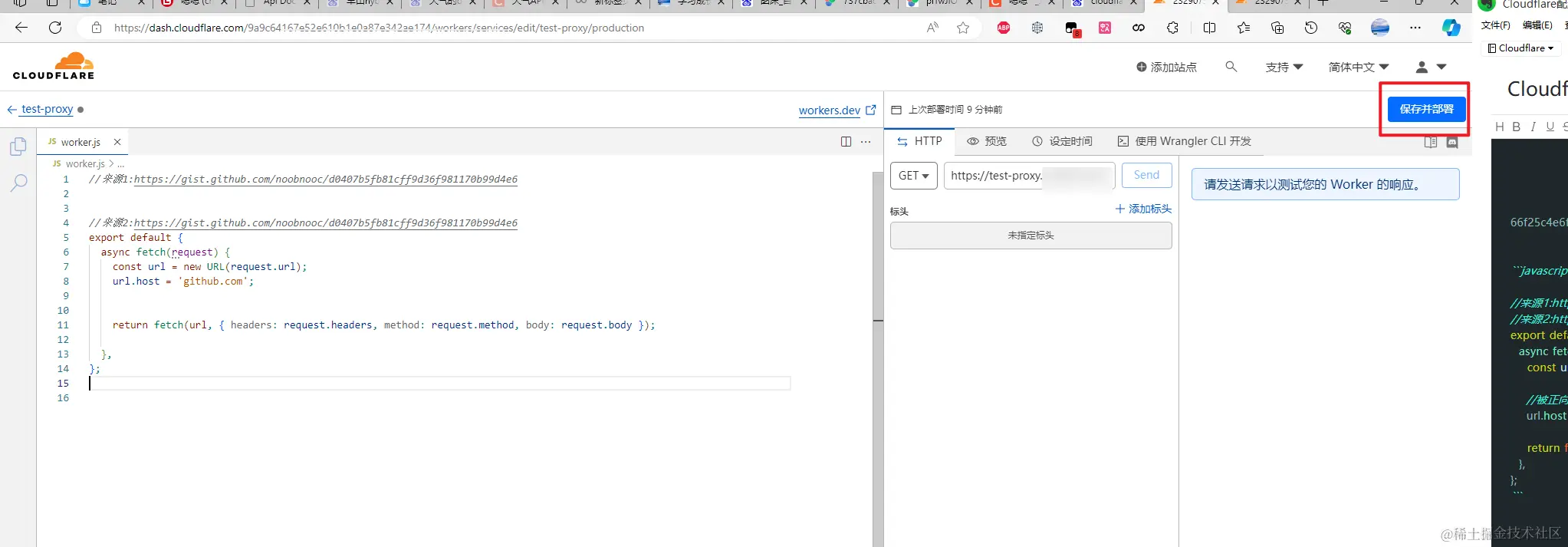Toggle browser split screen icon
This screenshot has width=1568, height=547.
[1209, 28]
